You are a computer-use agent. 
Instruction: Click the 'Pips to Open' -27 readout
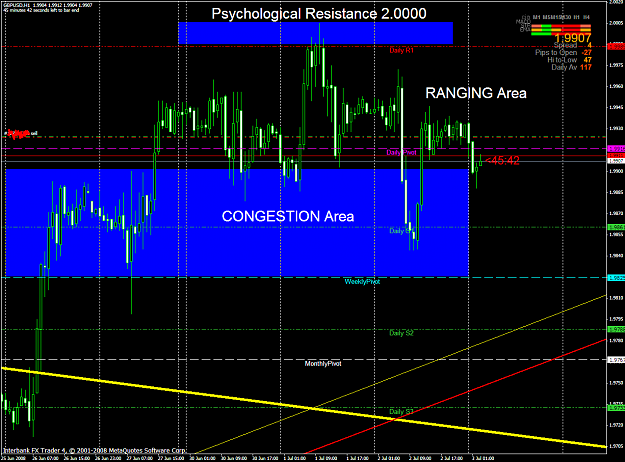[563, 53]
